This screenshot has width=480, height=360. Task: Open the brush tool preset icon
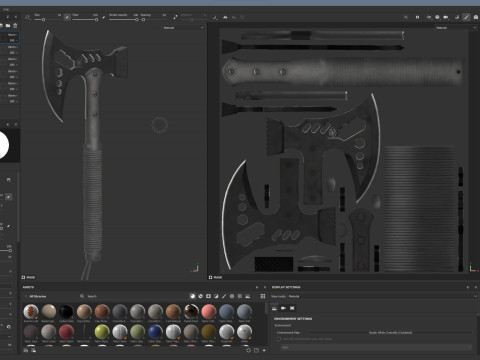tap(28, 17)
